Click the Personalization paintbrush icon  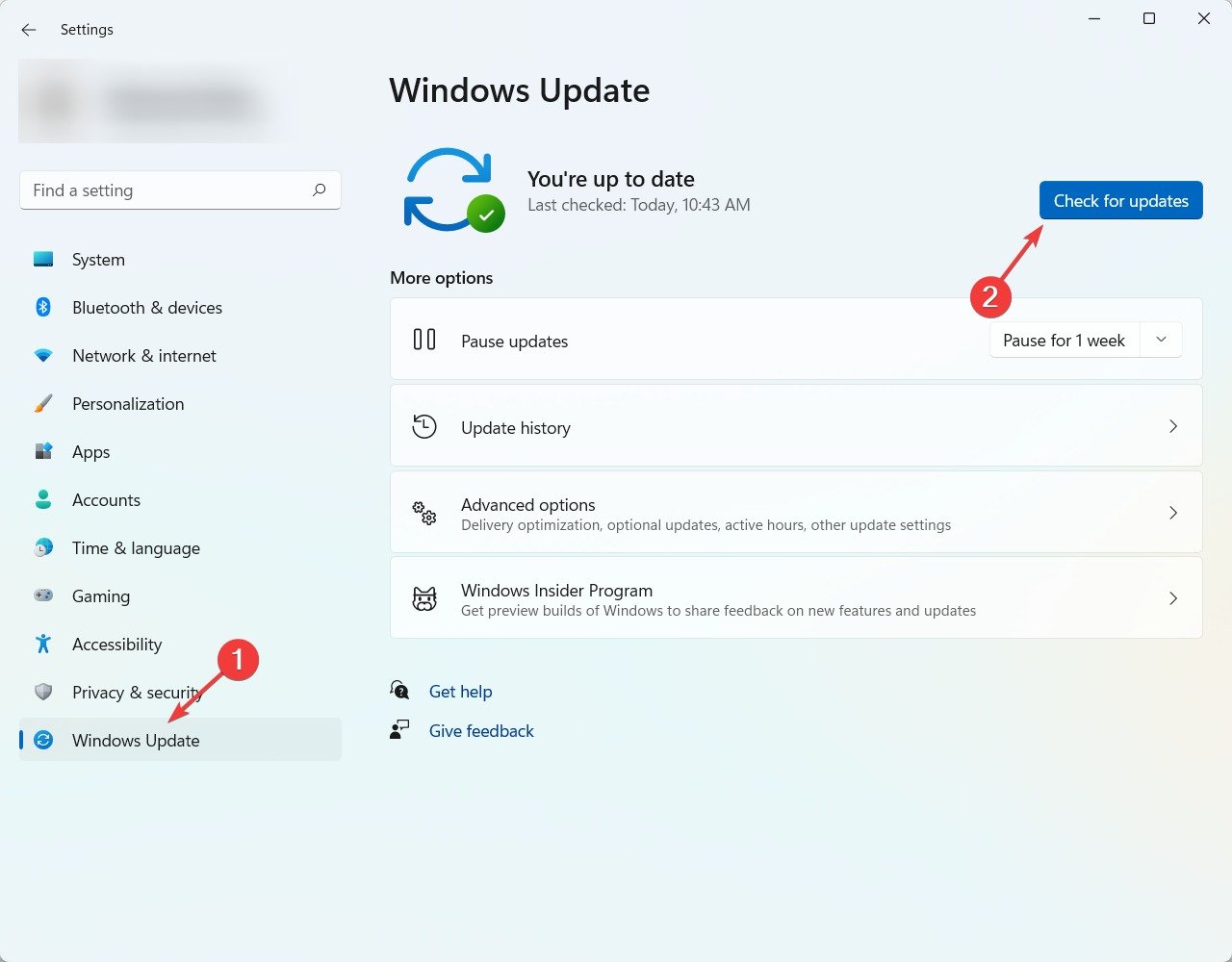point(43,404)
